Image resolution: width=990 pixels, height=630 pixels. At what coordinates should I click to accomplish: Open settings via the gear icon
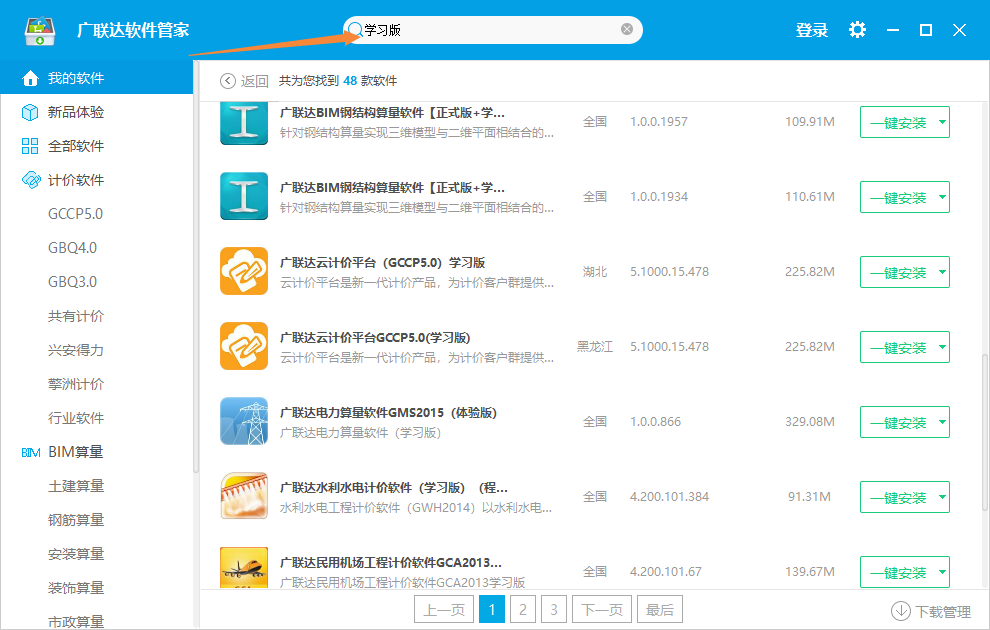[857, 30]
